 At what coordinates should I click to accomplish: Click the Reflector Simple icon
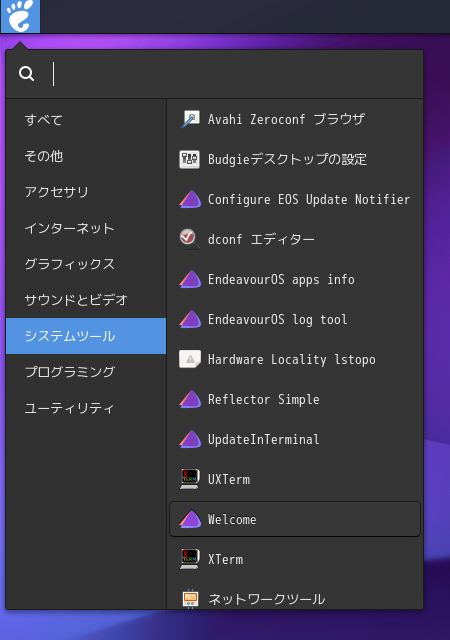tap(190, 399)
